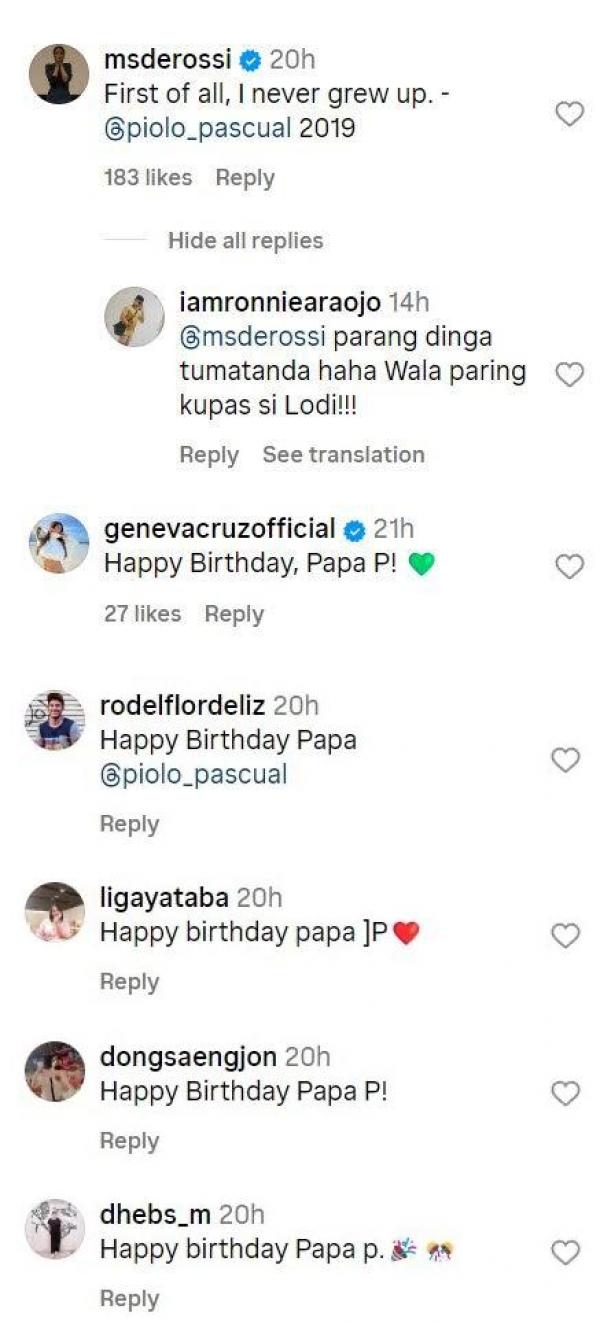Reply to msderossi's comment
600x1324 pixels.
[245, 178]
